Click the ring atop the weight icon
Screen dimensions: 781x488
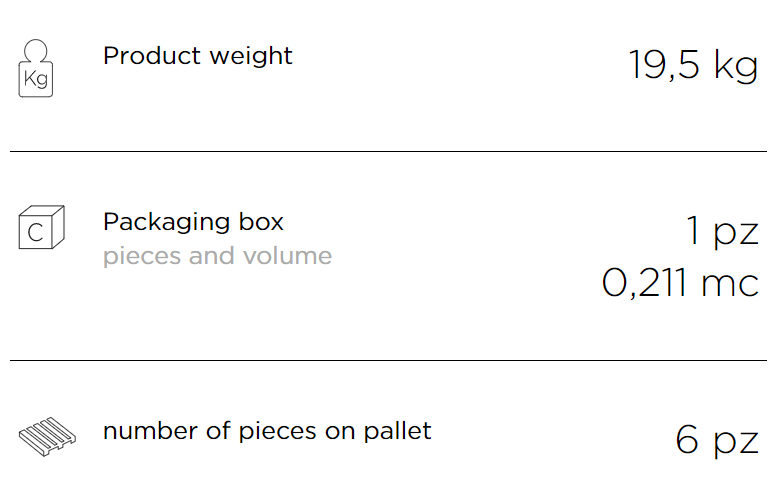(x=36, y=51)
